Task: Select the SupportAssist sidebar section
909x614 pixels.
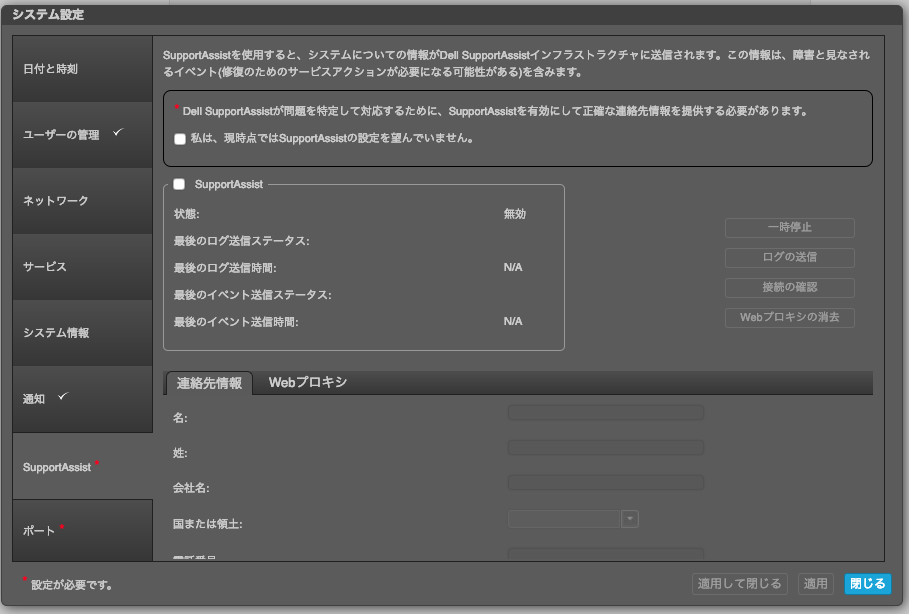Action: (x=82, y=467)
